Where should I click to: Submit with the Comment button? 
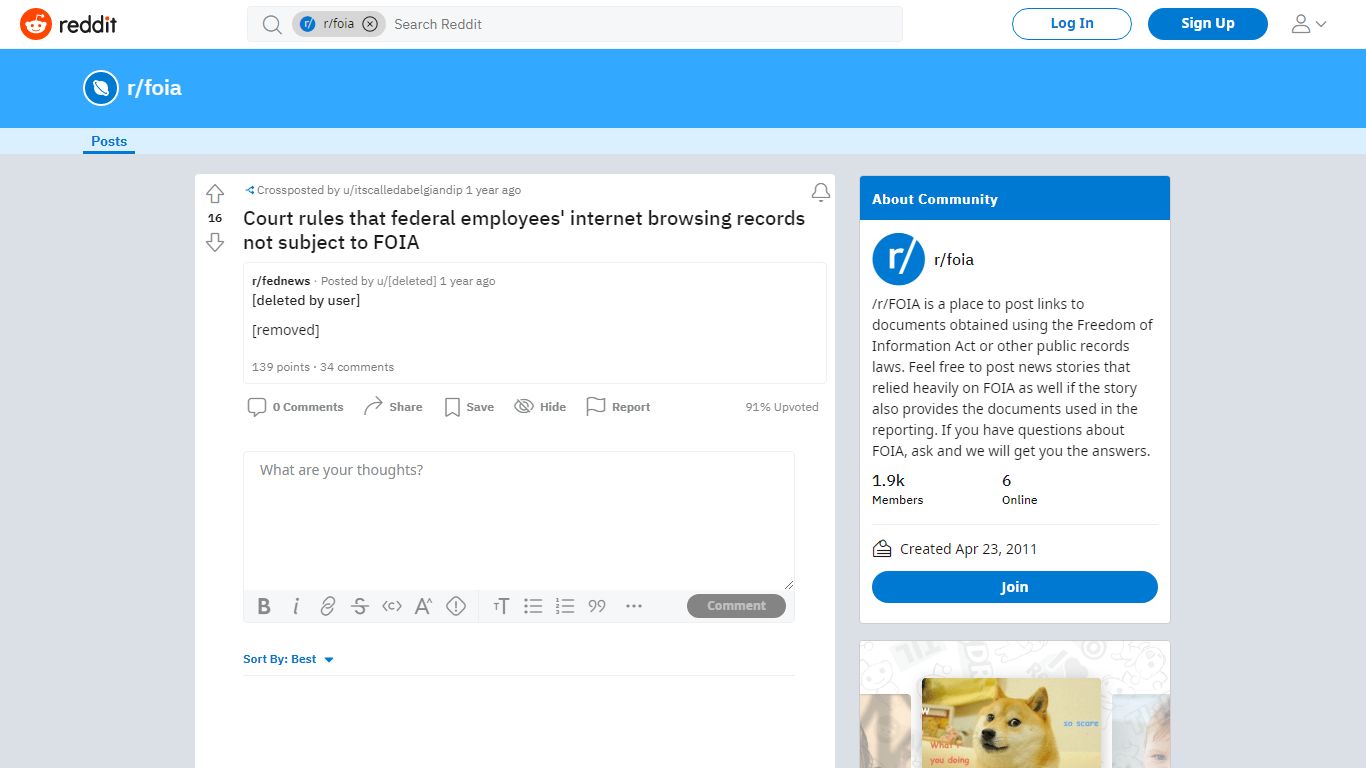coord(736,606)
